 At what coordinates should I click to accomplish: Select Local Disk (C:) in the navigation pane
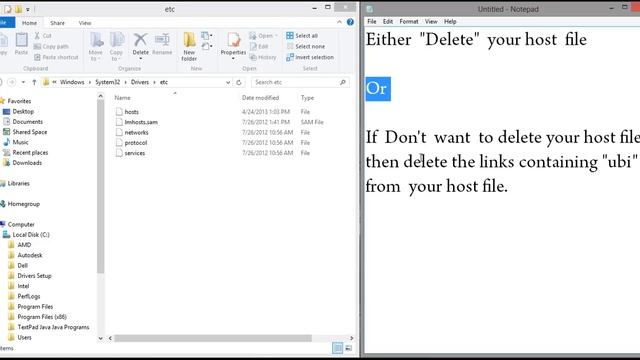pos(31,234)
